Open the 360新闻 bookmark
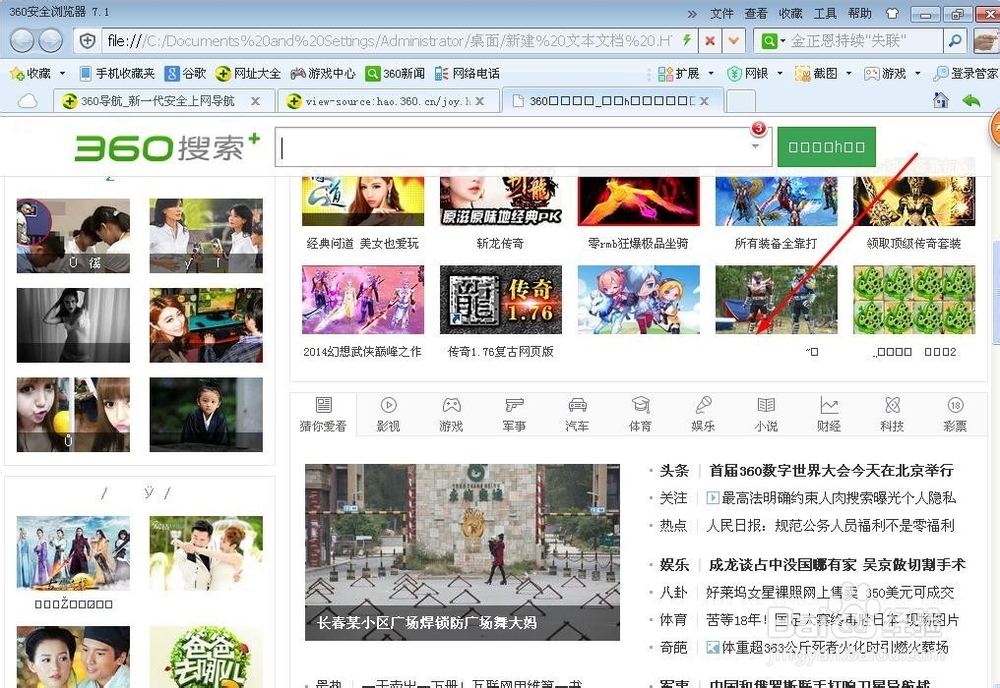This screenshot has height=688, width=1000. [x=395, y=74]
